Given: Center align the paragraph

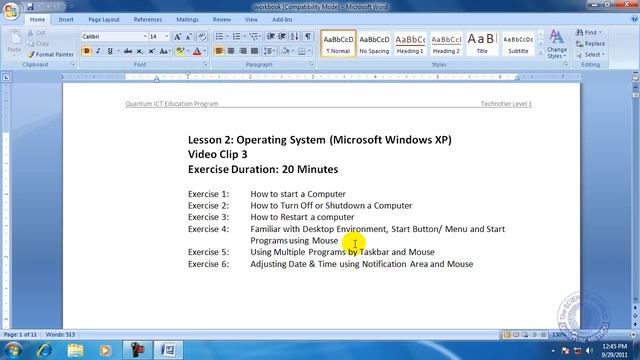Looking at the screenshot, I should [x=231, y=51].
